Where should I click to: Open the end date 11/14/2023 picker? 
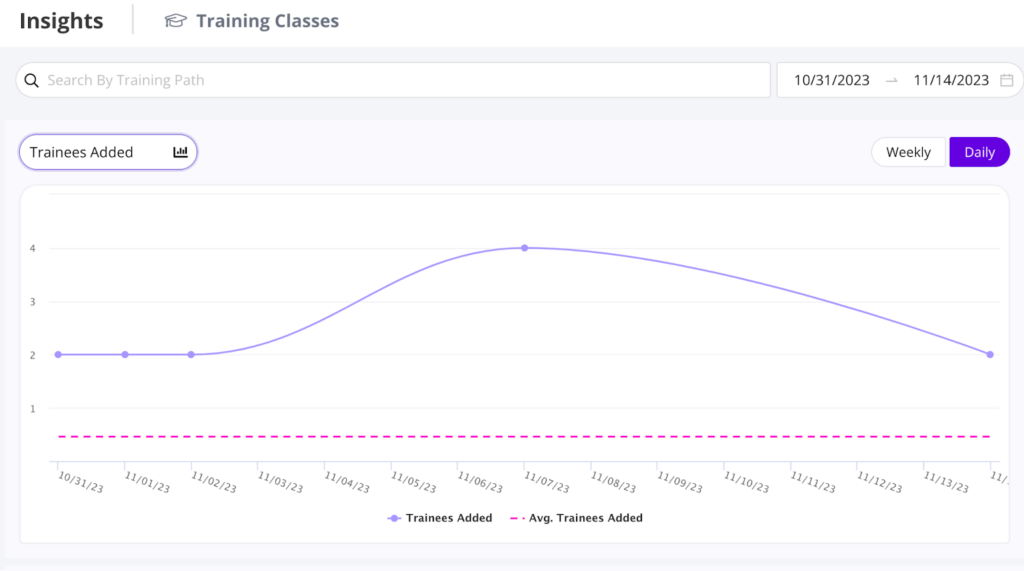pyautogui.click(x=951, y=80)
